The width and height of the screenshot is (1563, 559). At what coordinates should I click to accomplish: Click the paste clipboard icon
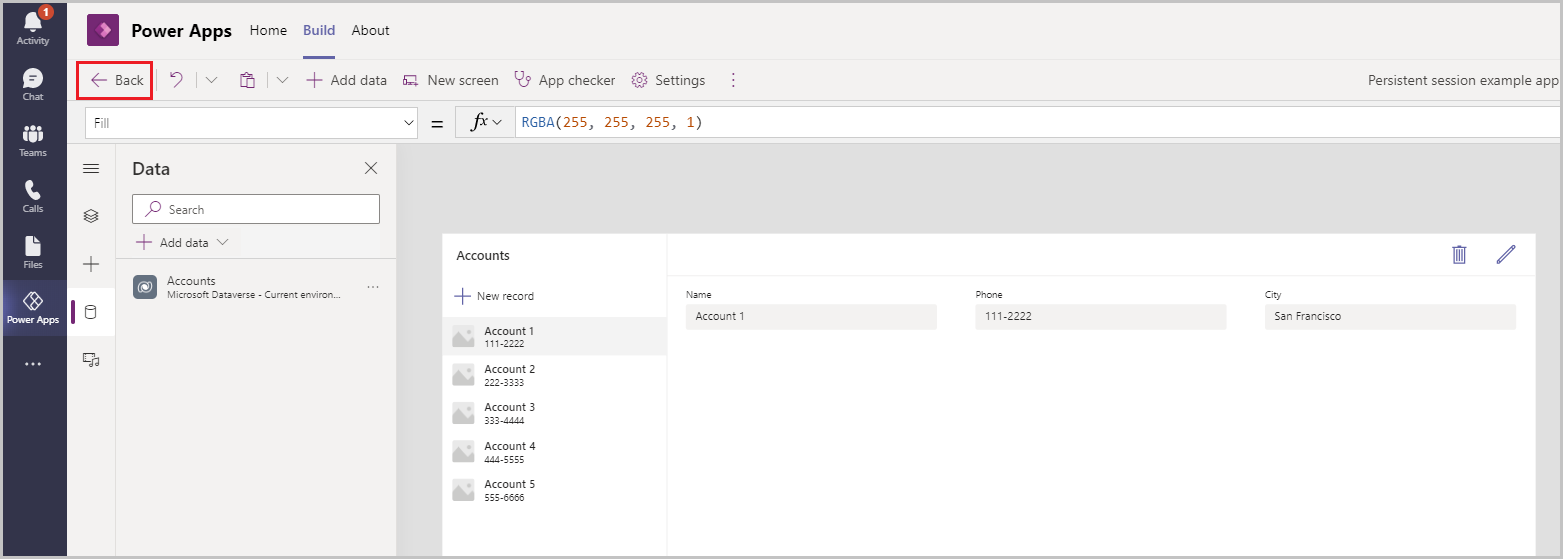pyautogui.click(x=247, y=80)
